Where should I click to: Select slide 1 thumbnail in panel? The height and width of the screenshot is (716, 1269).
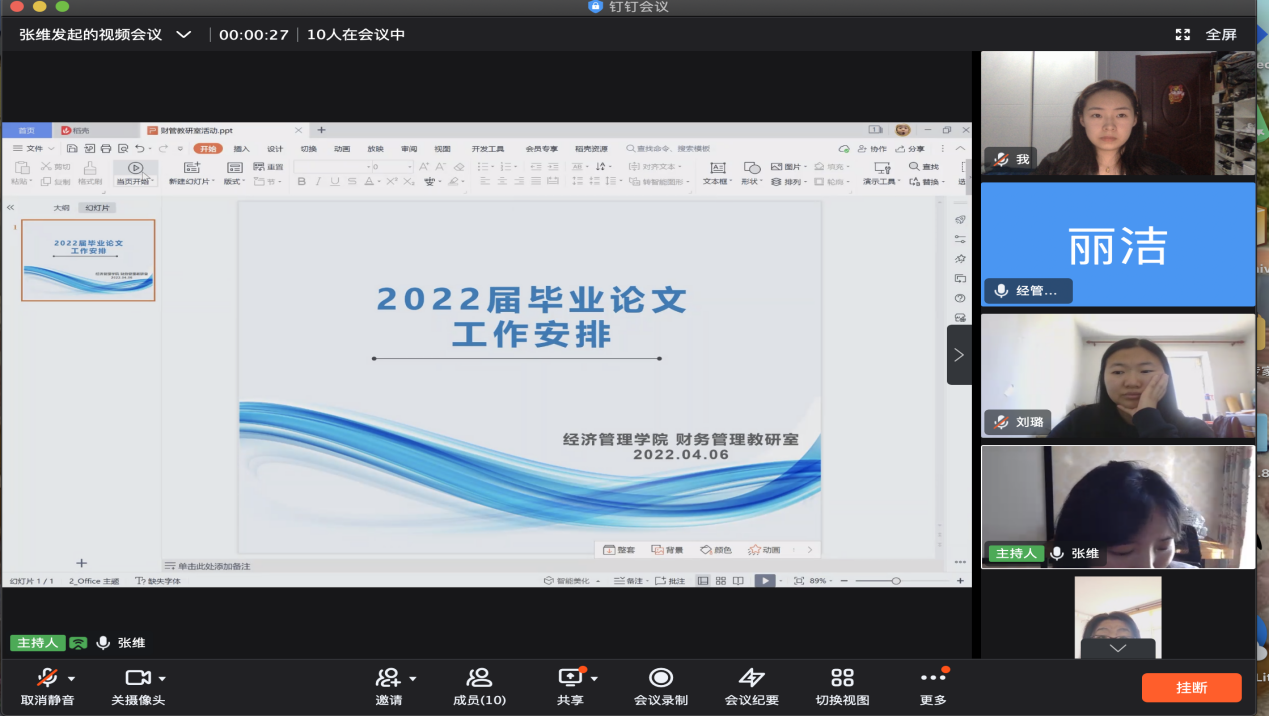coord(88,260)
